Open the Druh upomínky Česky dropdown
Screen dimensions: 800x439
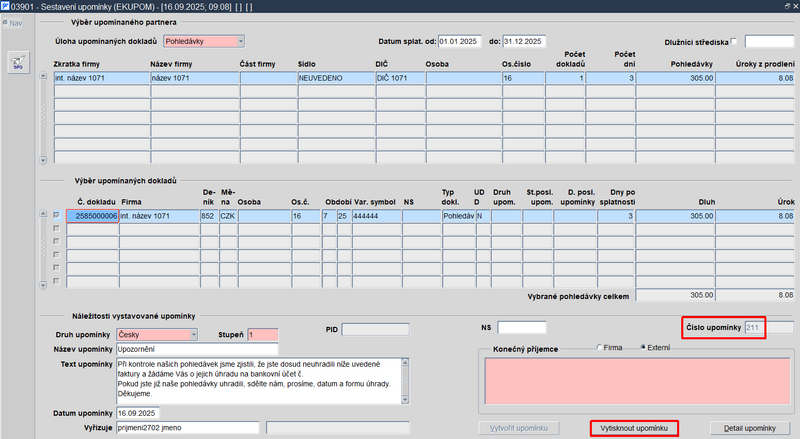click(194, 335)
